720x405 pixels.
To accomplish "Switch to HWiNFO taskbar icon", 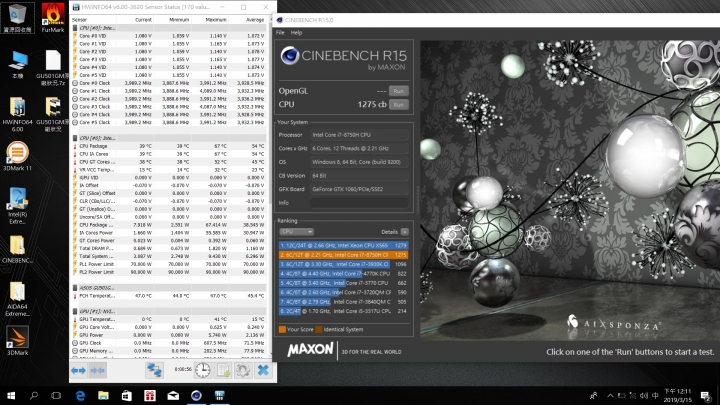I will (220, 395).
